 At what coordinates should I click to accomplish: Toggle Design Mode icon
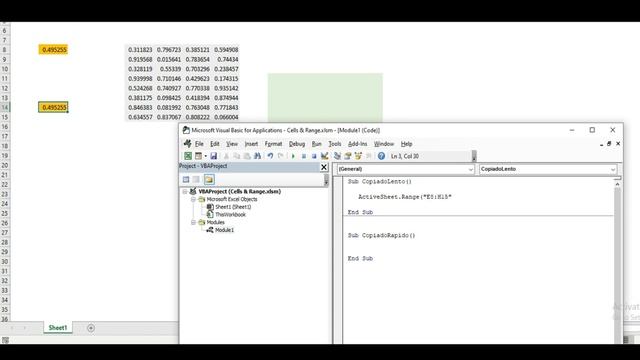point(324,156)
